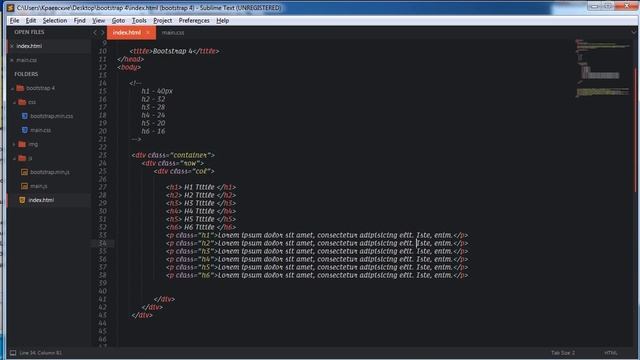The height and width of the screenshot is (360, 640).
Task: Click the closing body-level </head> tag
Action: point(131,60)
